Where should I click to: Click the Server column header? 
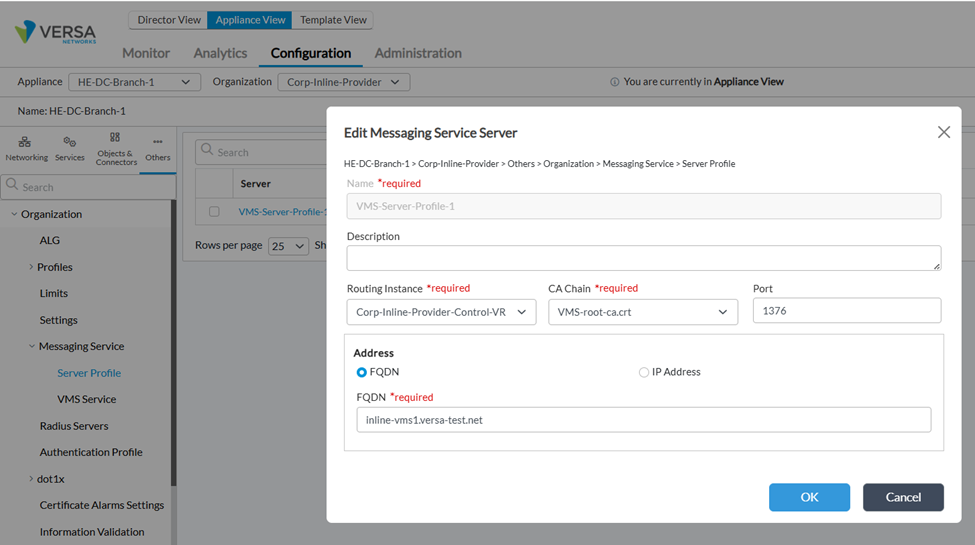tap(256, 184)
